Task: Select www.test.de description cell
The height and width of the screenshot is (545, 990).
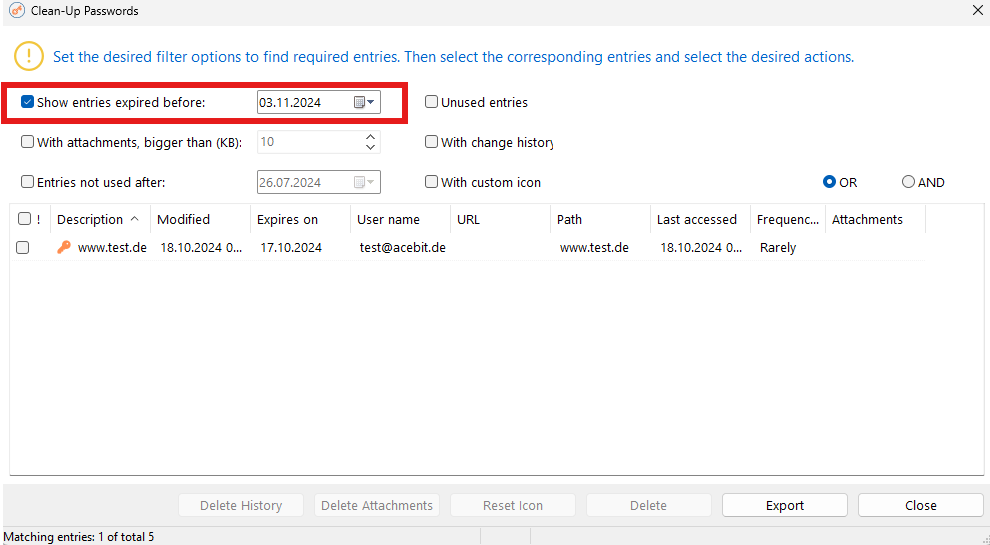Action: click(x=112, y=248)
